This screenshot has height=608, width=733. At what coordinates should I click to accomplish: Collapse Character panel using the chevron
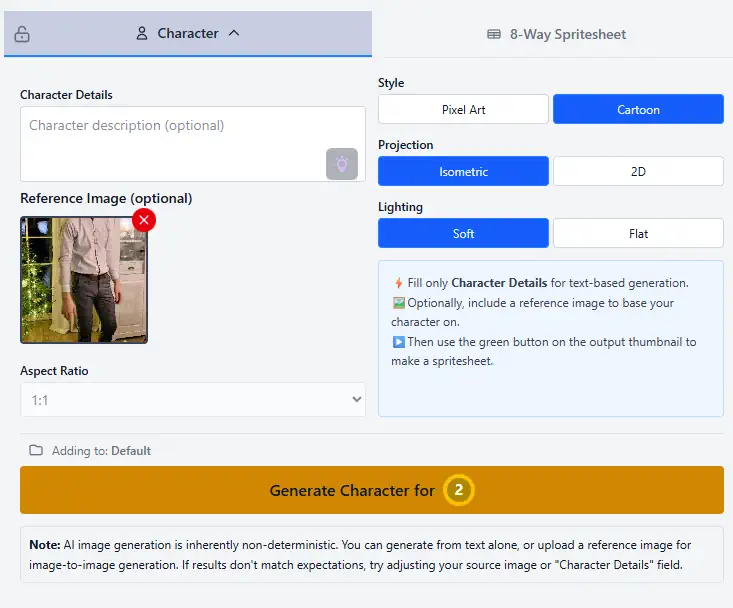point(234,33)
